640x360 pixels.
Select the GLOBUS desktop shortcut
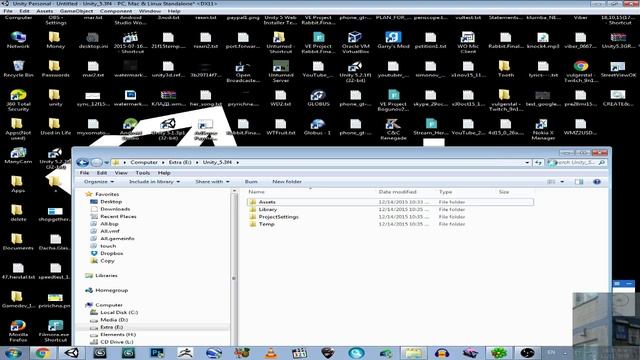pyautogui.click(x=318, y=98)
